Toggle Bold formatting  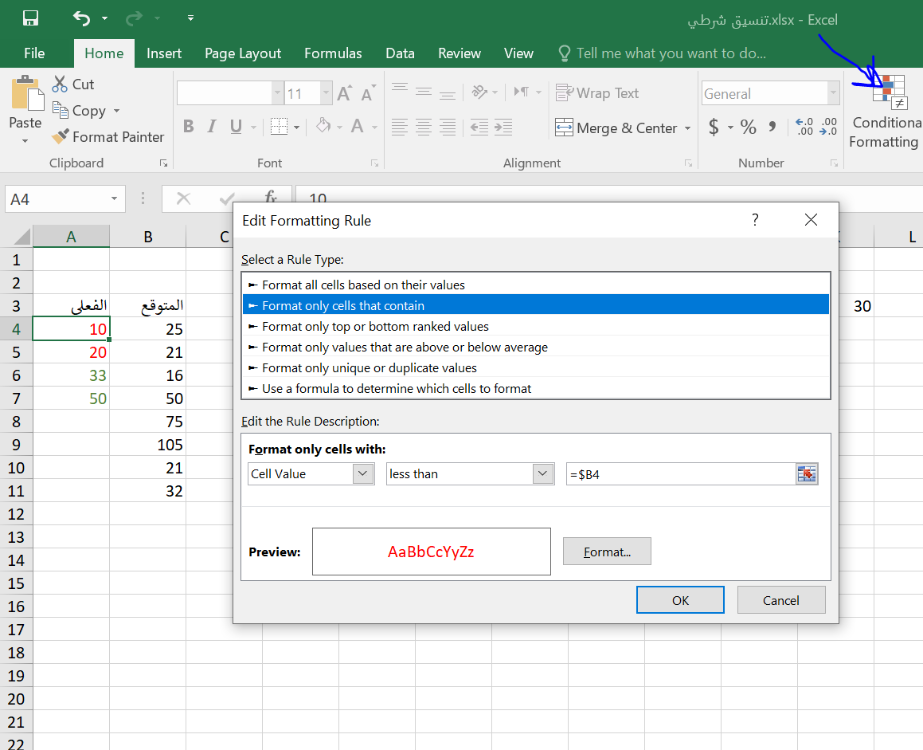pos(188,127)
